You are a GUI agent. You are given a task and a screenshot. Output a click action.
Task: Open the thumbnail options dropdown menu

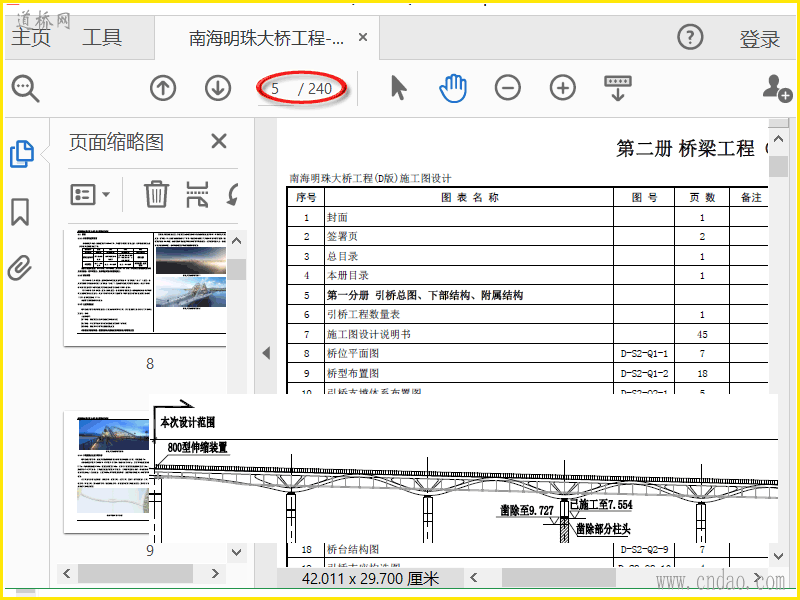90,194
